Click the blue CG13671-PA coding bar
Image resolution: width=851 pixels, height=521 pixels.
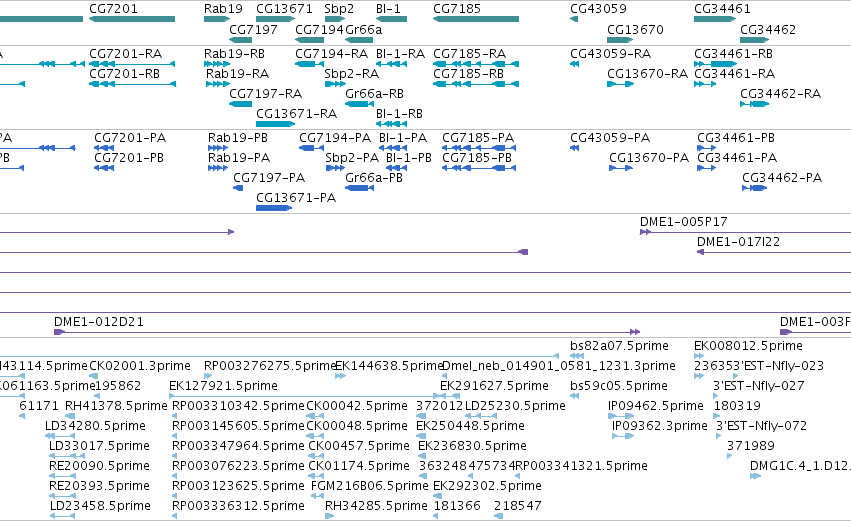pyautogui.click(x=274, y=208)
